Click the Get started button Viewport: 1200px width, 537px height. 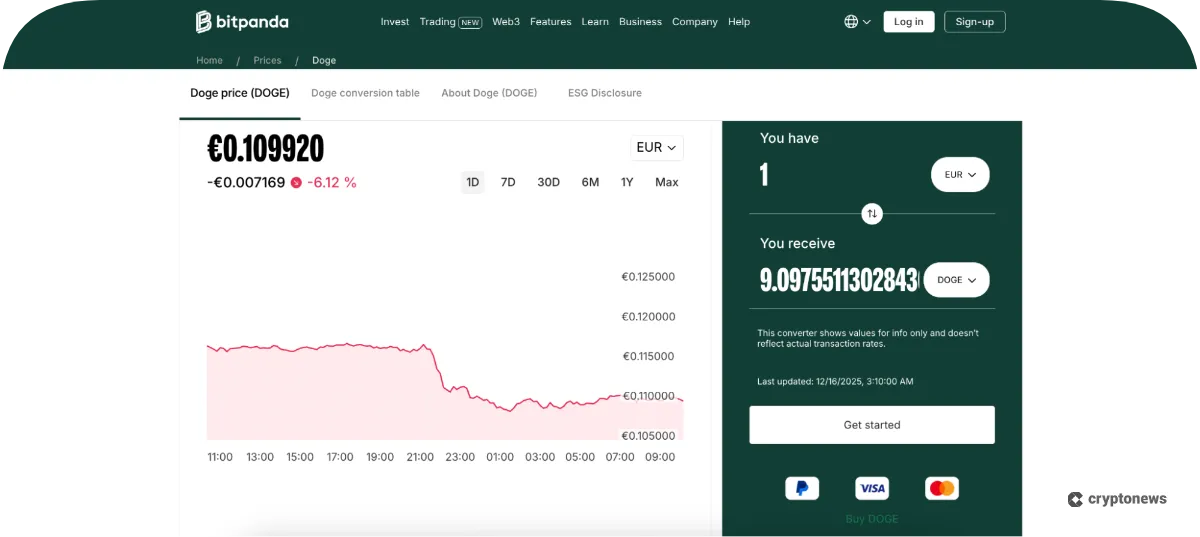tap(872, 425)
